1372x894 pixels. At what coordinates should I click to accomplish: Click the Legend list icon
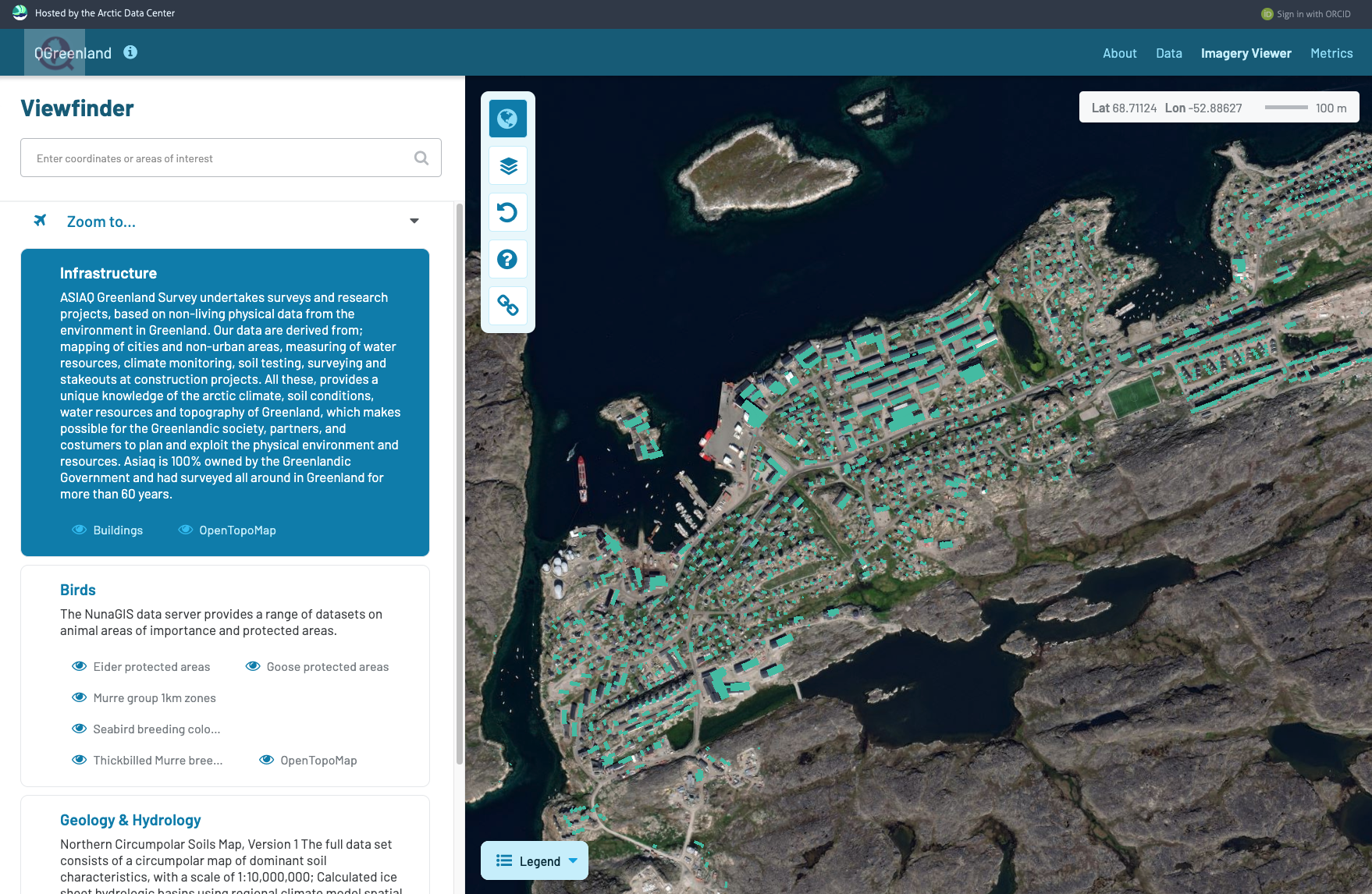pyautogui.click(x=504, y=860)
